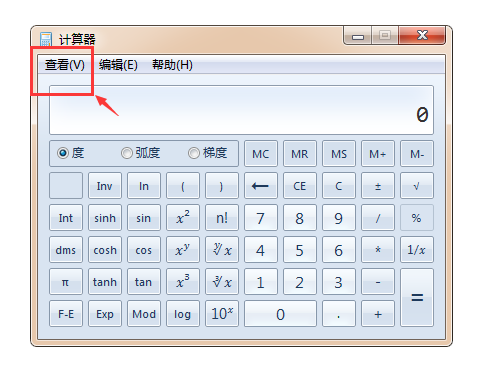The image size is (489, 373).
Task: Click the ± sign change button
Action: pos(378,186)
